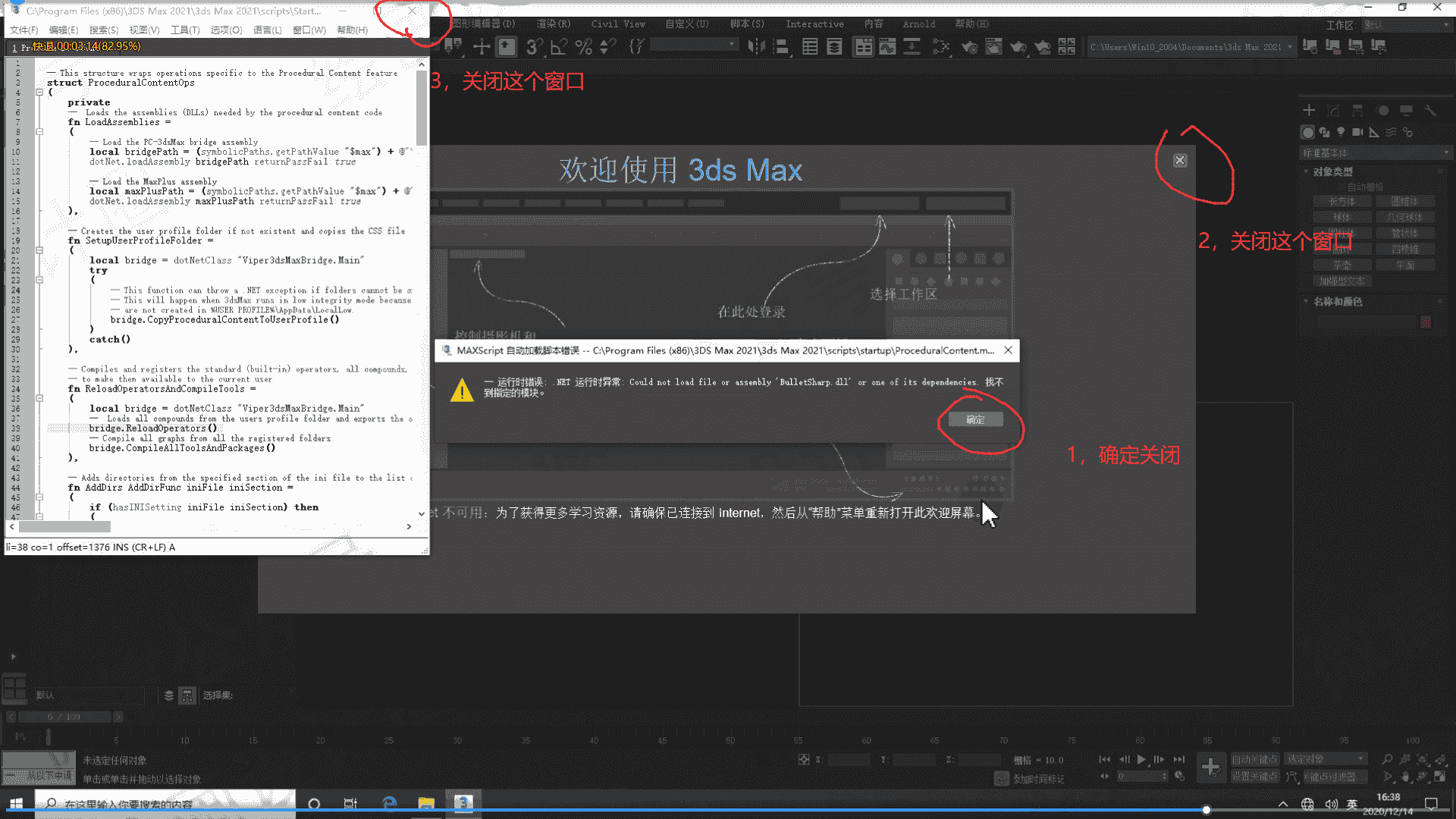This screenshot has width=1456, height=819.
Task: Open the 渲染(R) menu in 3ds Max
Action: pyautogui.click(x=554, y=24)
